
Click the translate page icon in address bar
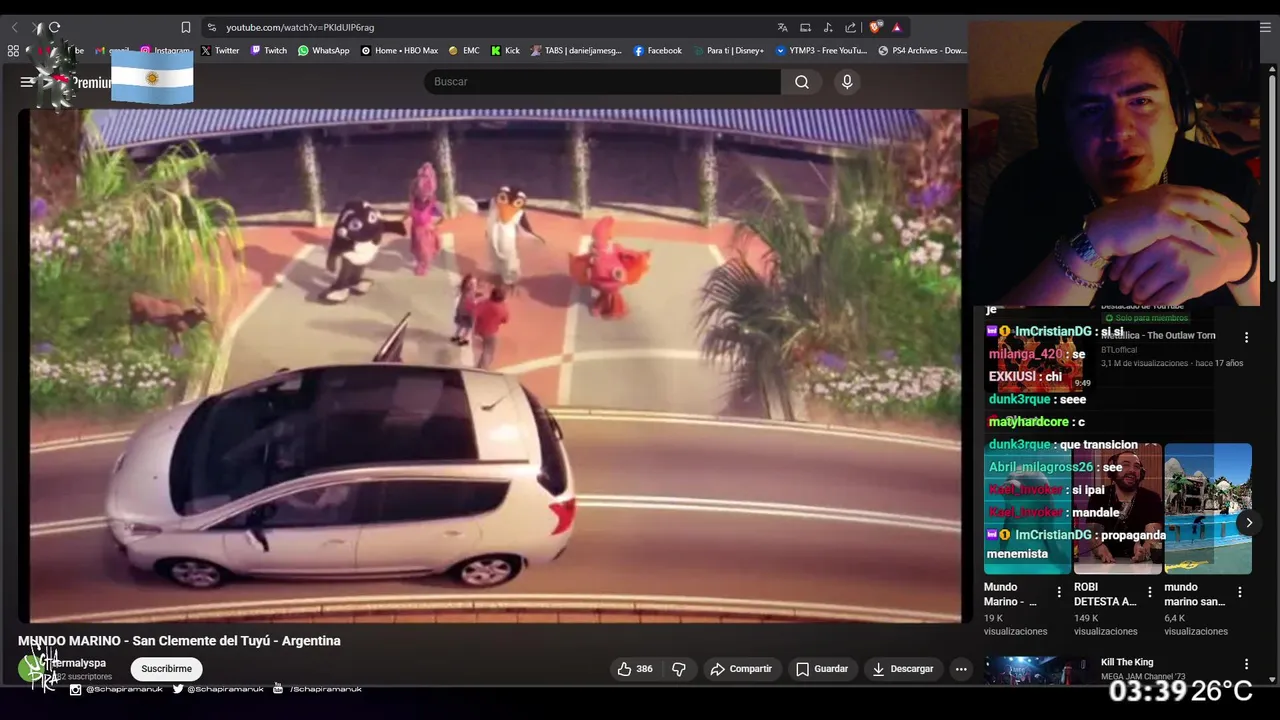pyautogui.click(x=782, y=27)
